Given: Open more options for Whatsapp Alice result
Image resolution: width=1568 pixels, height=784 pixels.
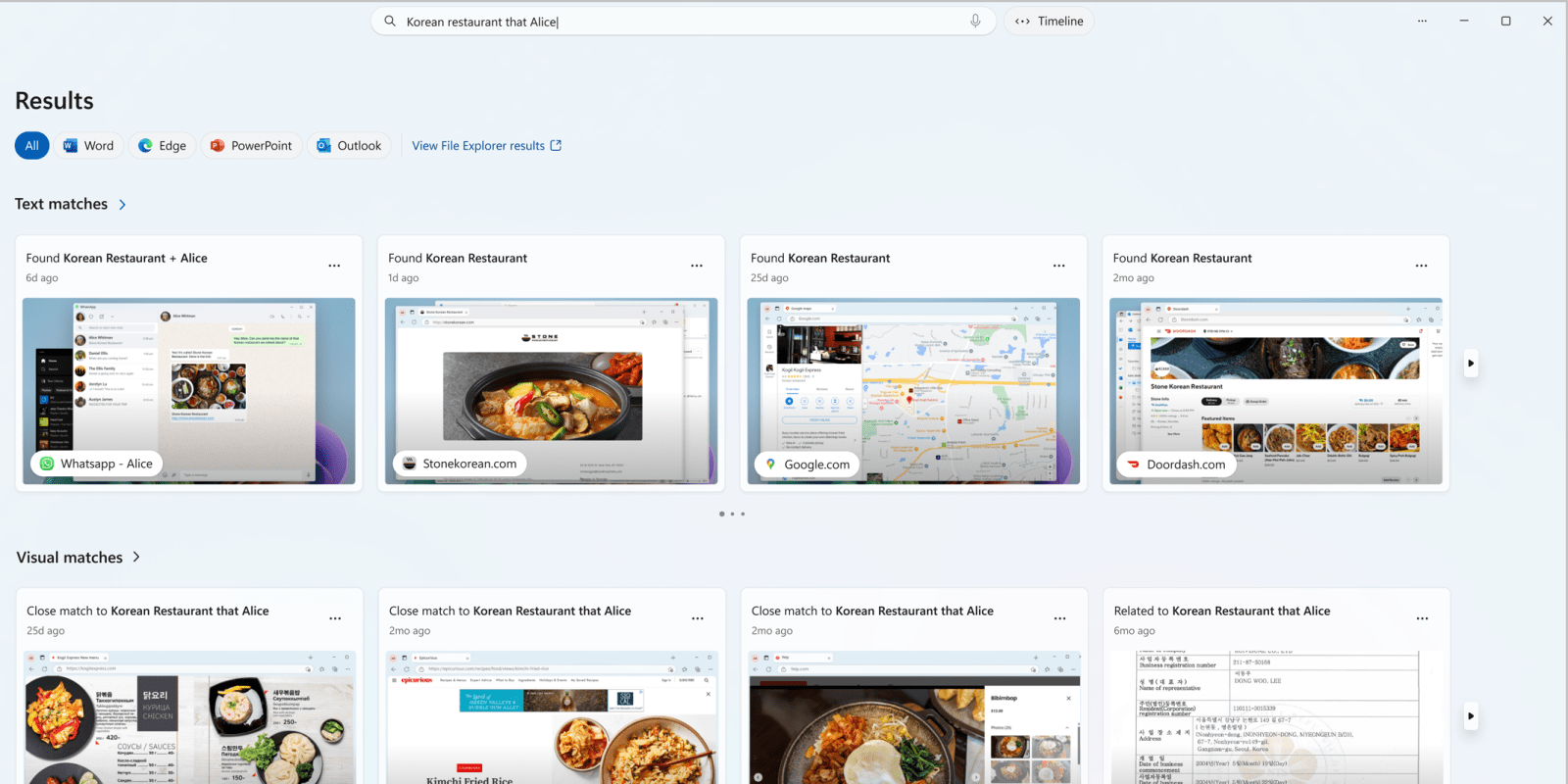Looking at the screenshot, I should [x=334, y=266].
